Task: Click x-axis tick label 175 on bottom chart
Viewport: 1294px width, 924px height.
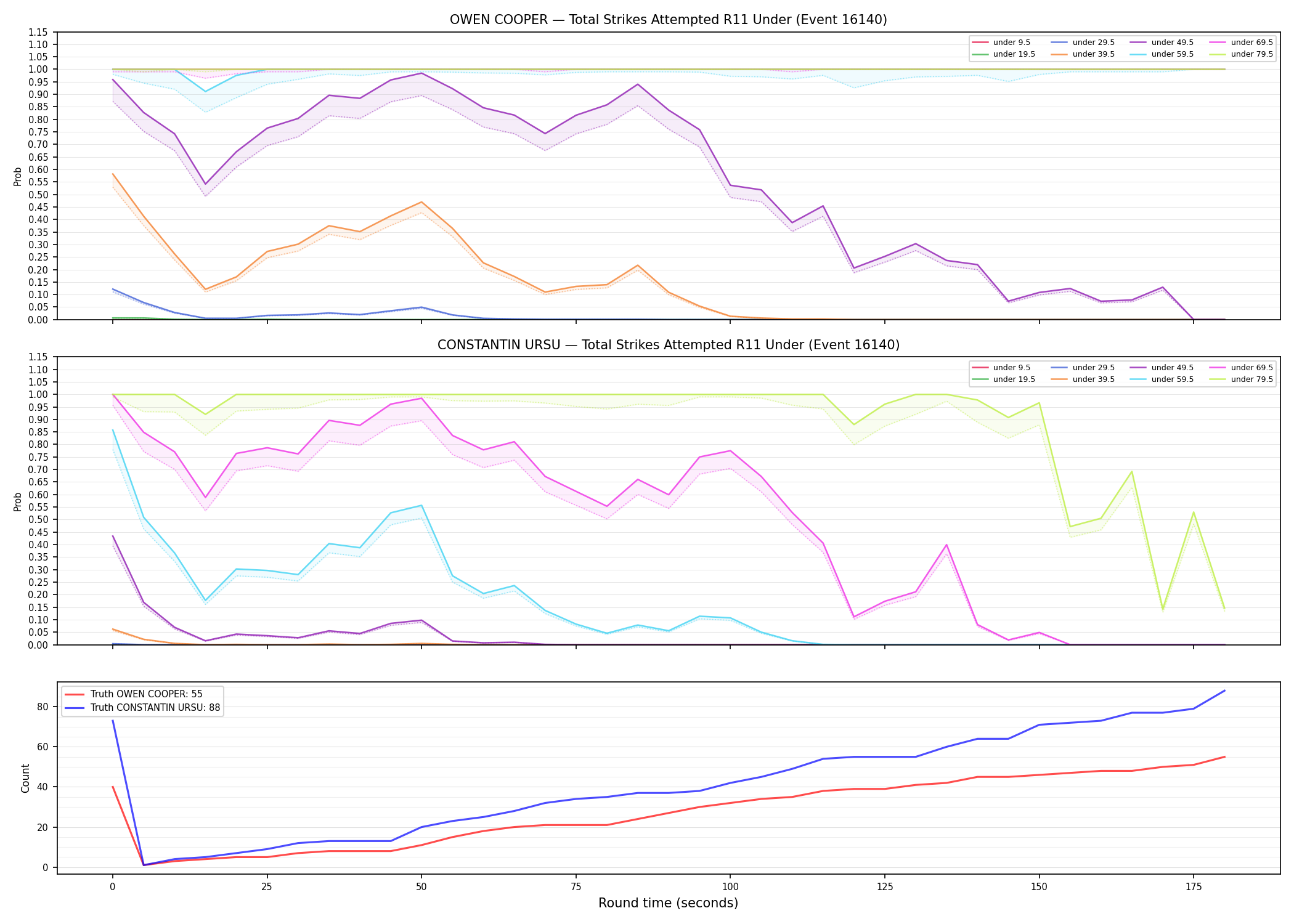Action: point(1194,887)
